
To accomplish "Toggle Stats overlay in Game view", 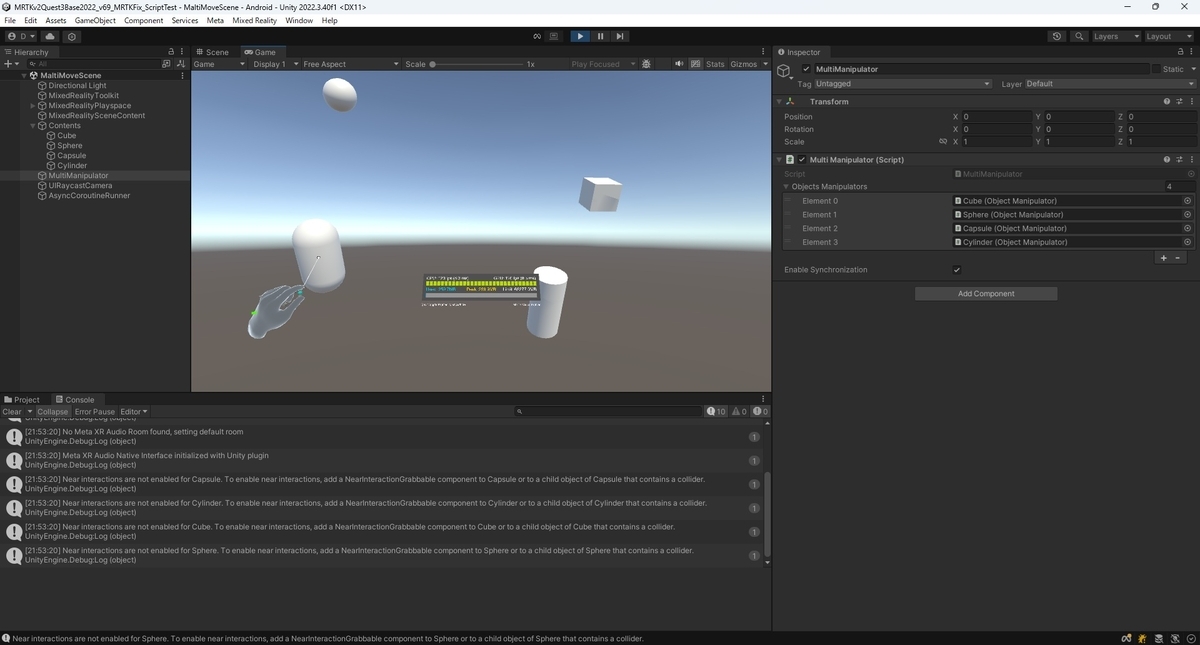I will coord(715,64).
